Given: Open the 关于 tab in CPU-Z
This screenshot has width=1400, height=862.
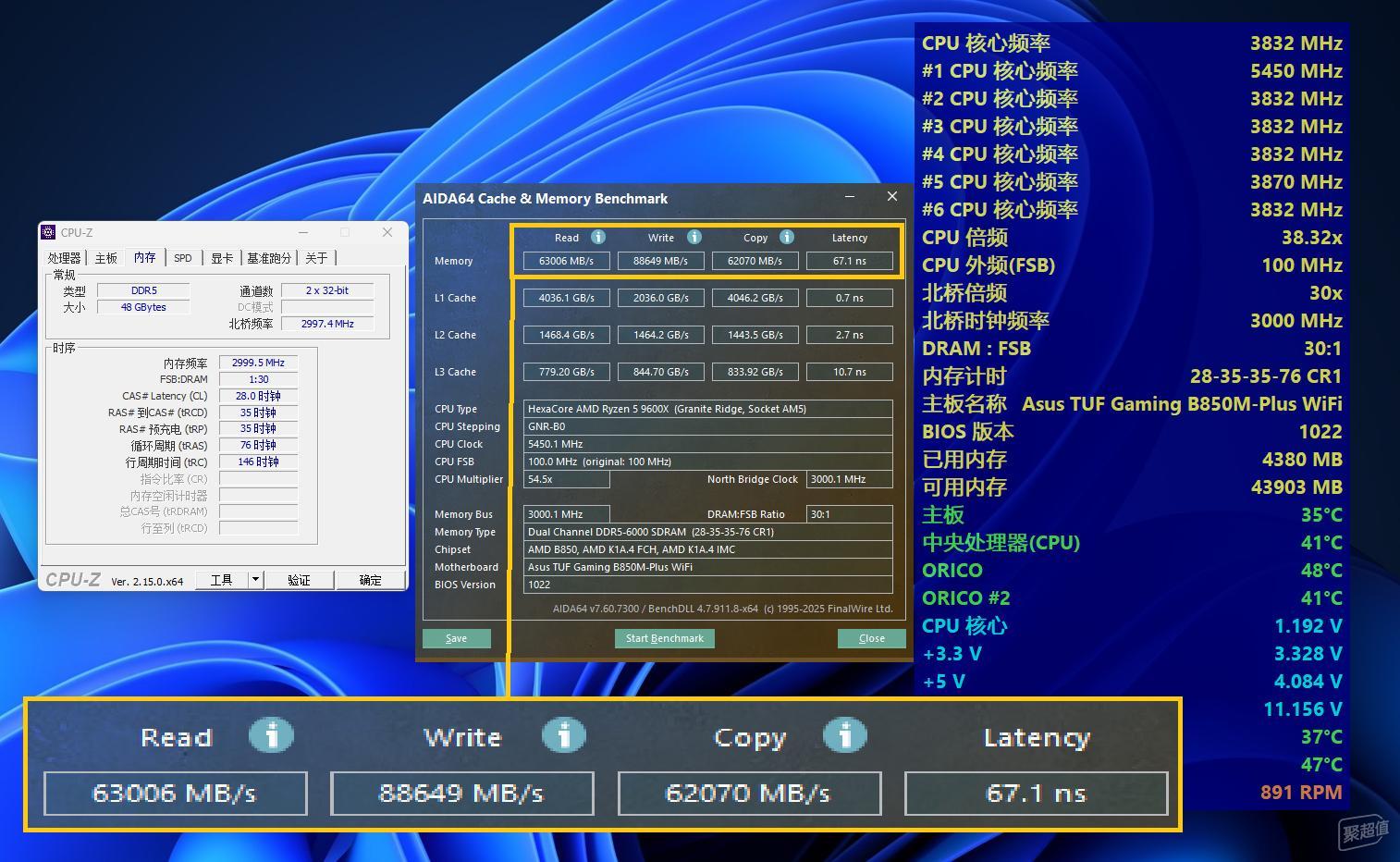Looking at the screenshot, I should coord(316,258).
